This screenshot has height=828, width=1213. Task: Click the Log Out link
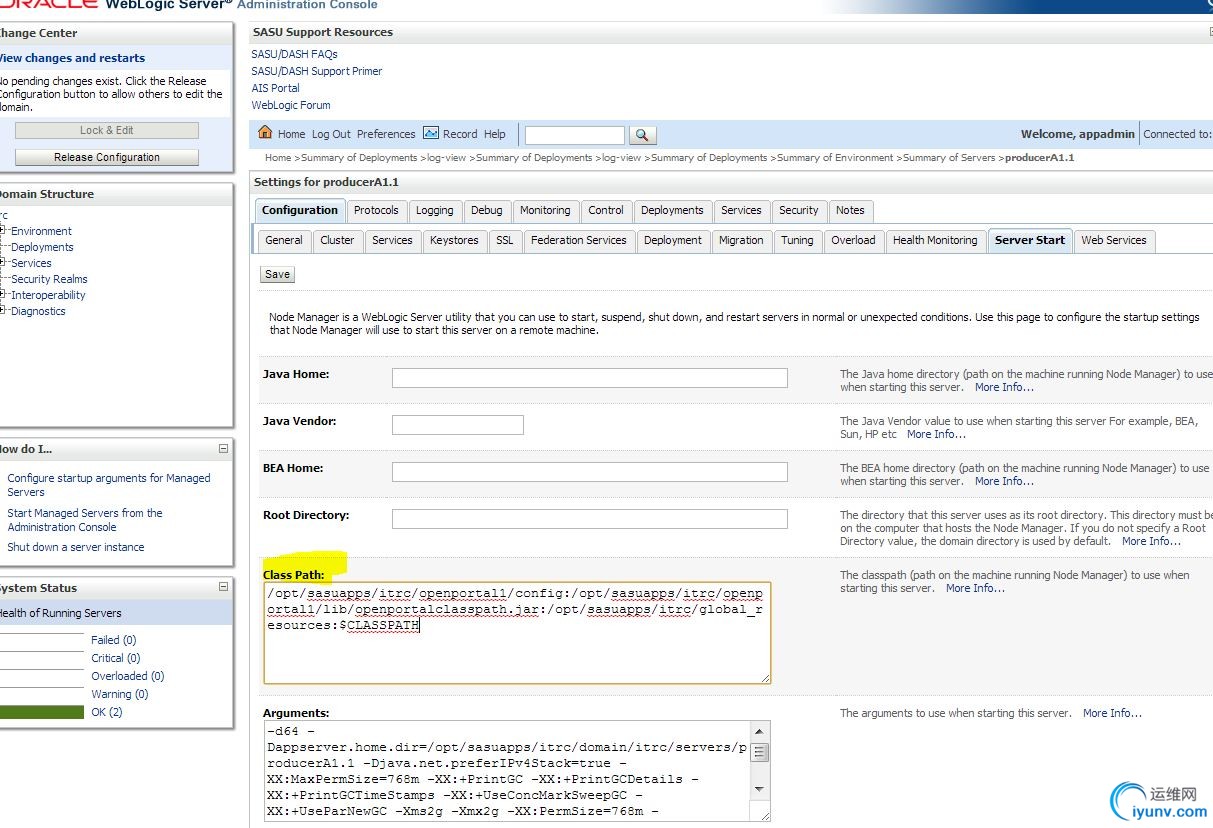[x=331, y=134]
